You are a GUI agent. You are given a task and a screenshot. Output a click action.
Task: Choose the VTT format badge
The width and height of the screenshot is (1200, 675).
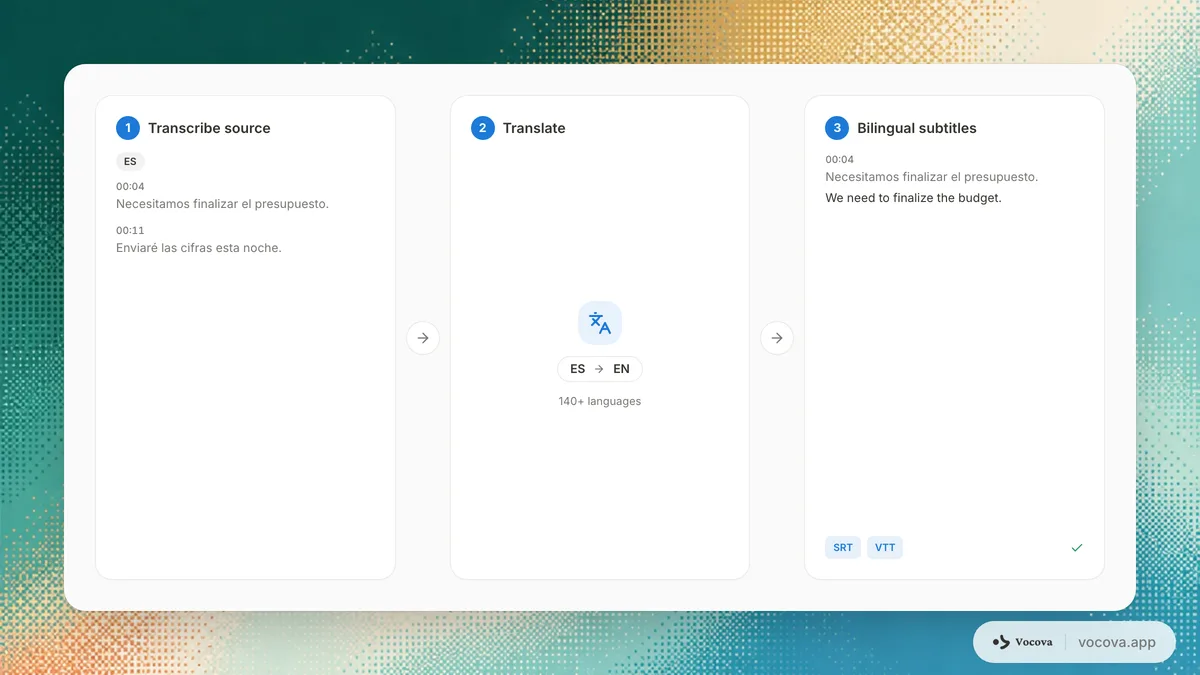click(x=885, y=548)
